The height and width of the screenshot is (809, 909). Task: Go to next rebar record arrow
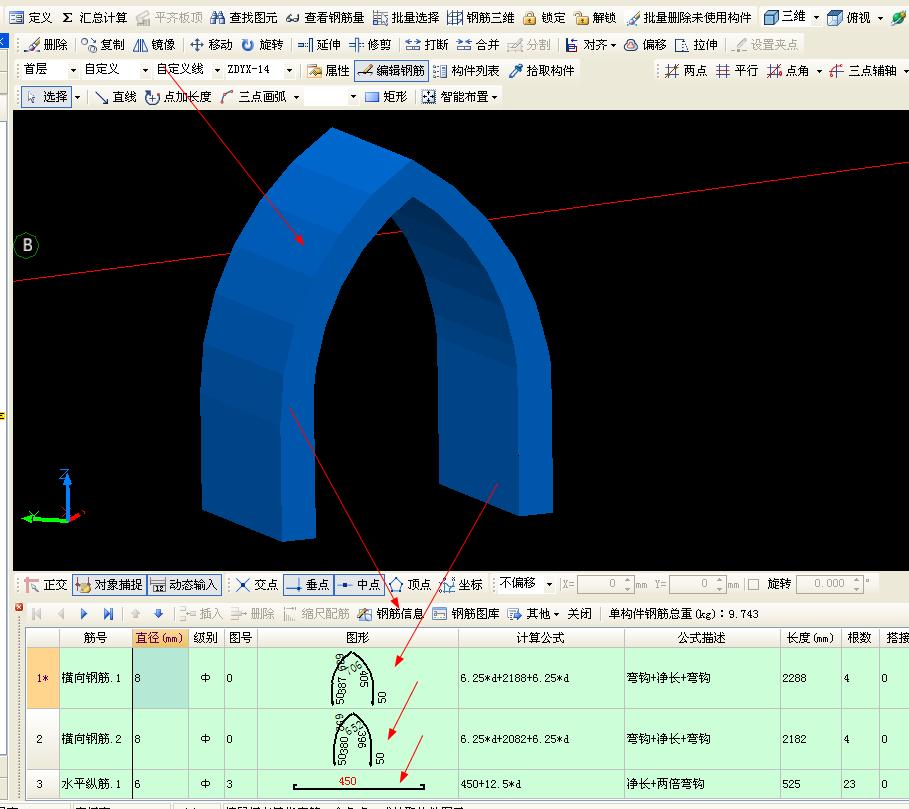[x=83, y=613]
